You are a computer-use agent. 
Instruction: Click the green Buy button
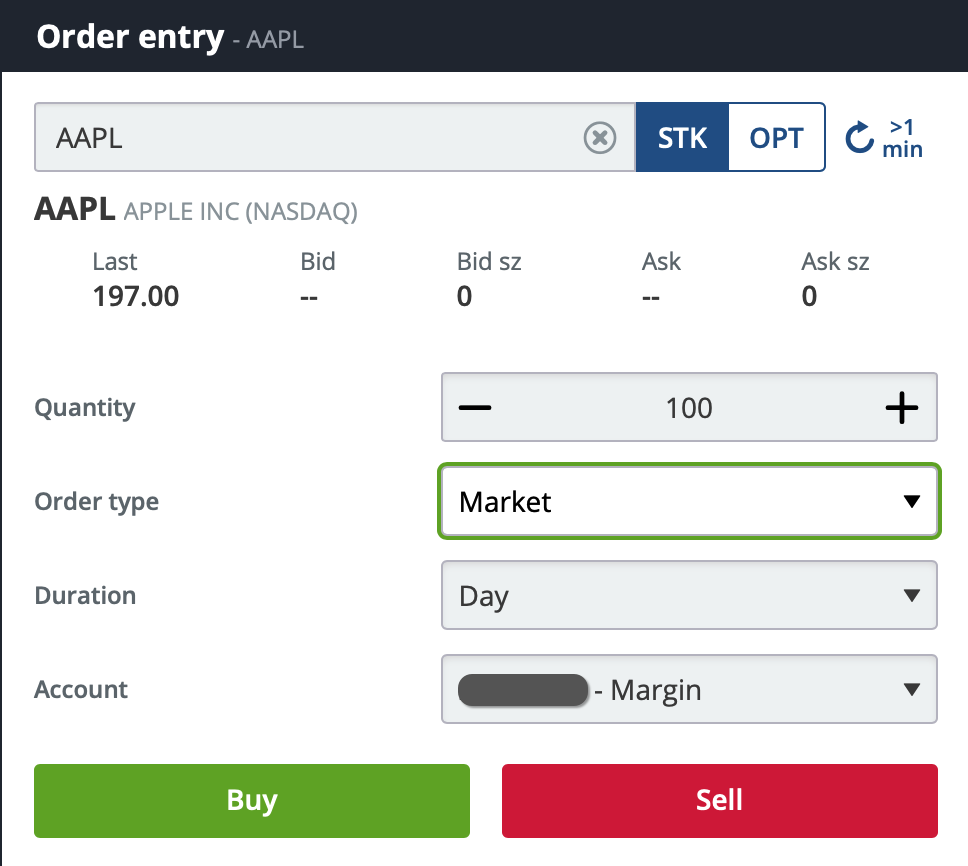tap(252, 801)
